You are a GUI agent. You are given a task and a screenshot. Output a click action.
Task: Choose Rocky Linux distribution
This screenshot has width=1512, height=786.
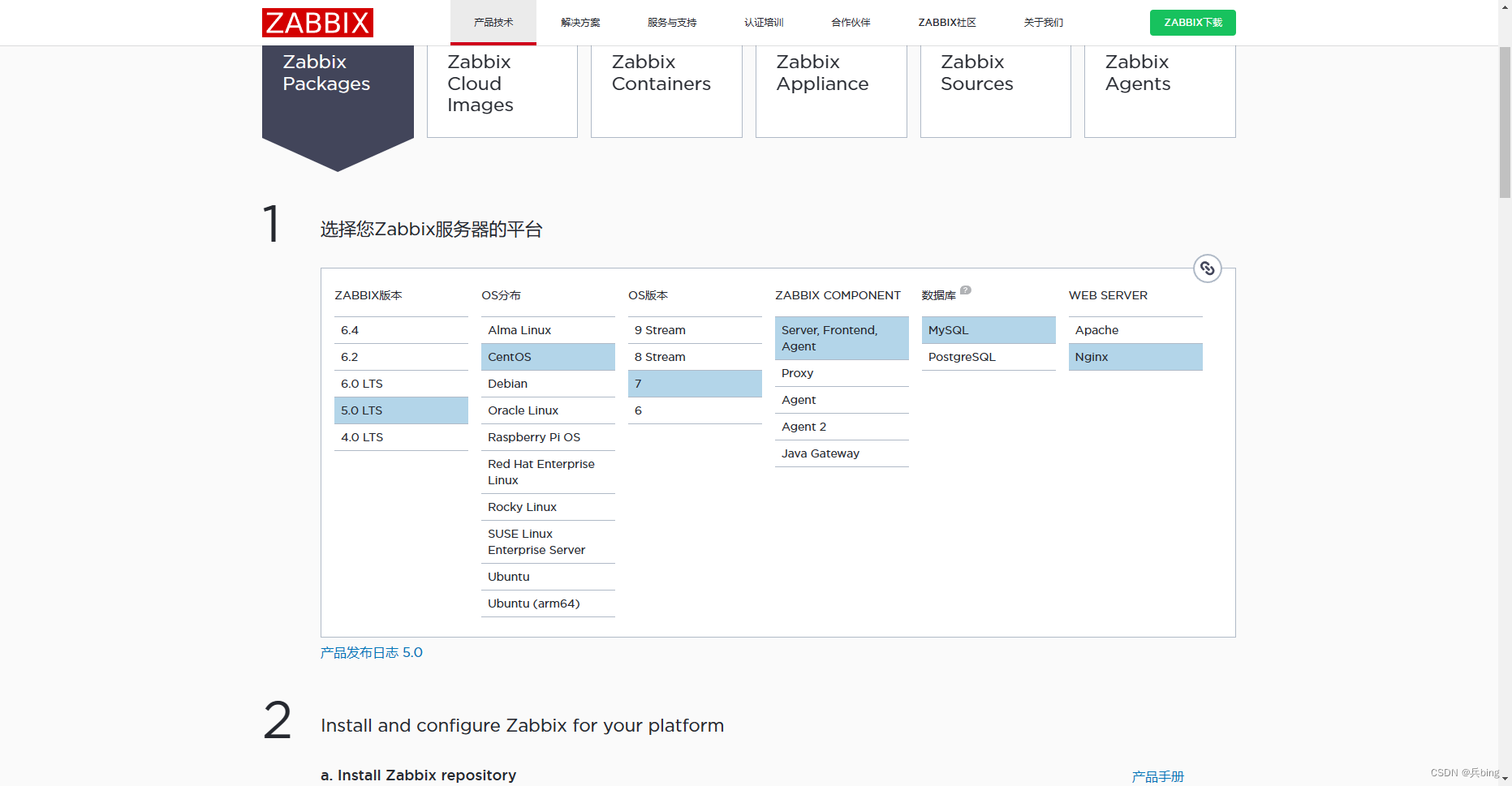548,507
